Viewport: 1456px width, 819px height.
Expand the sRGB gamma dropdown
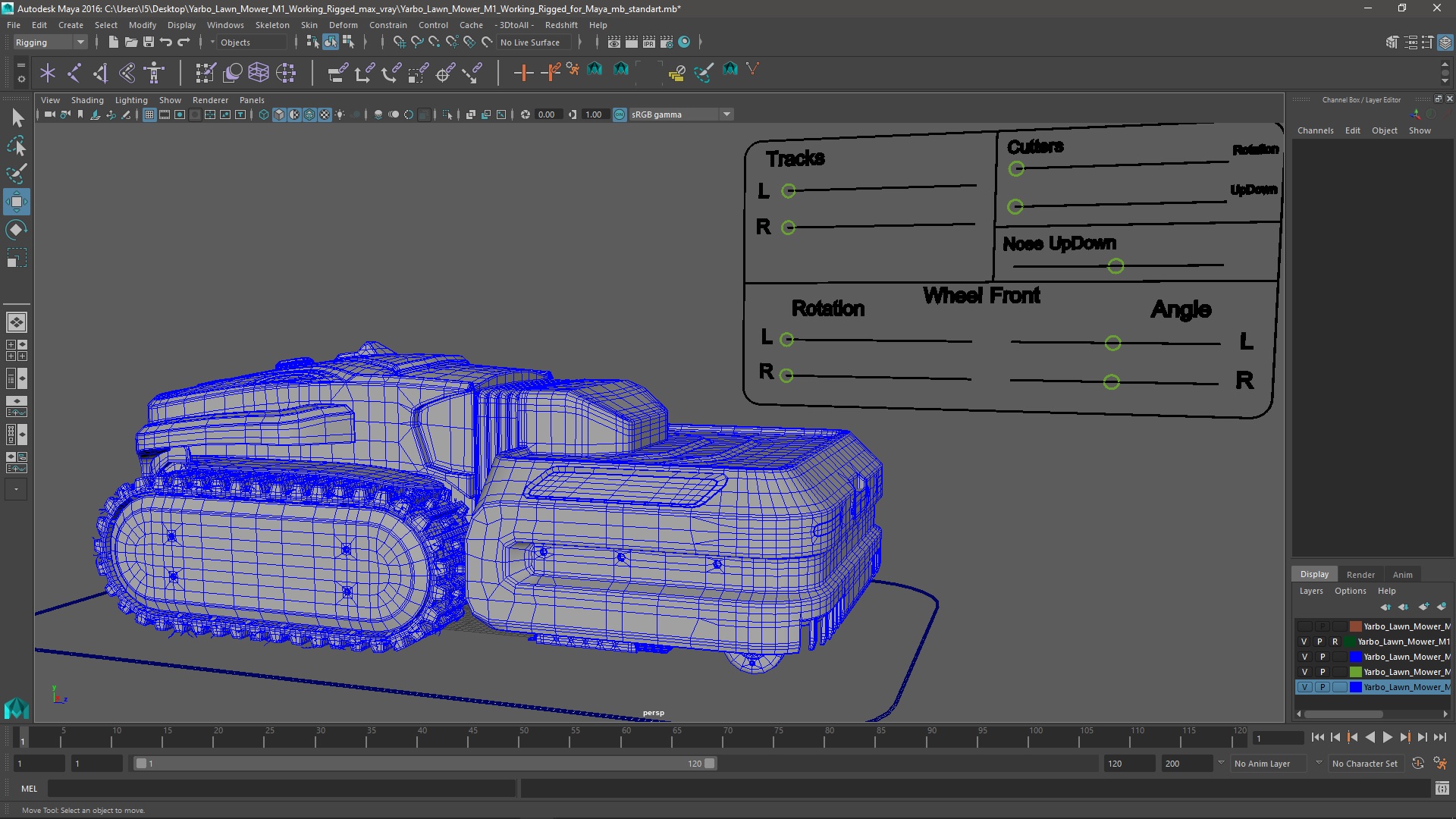[726, 115]
